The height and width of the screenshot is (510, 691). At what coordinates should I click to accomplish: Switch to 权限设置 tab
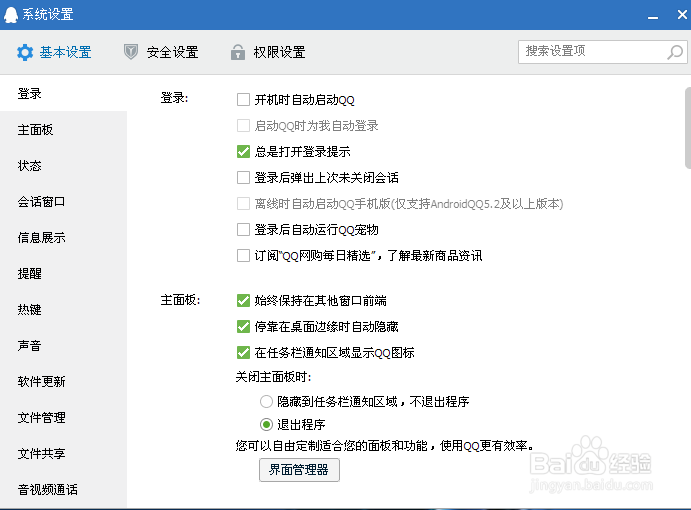click(x=268, y=52)
